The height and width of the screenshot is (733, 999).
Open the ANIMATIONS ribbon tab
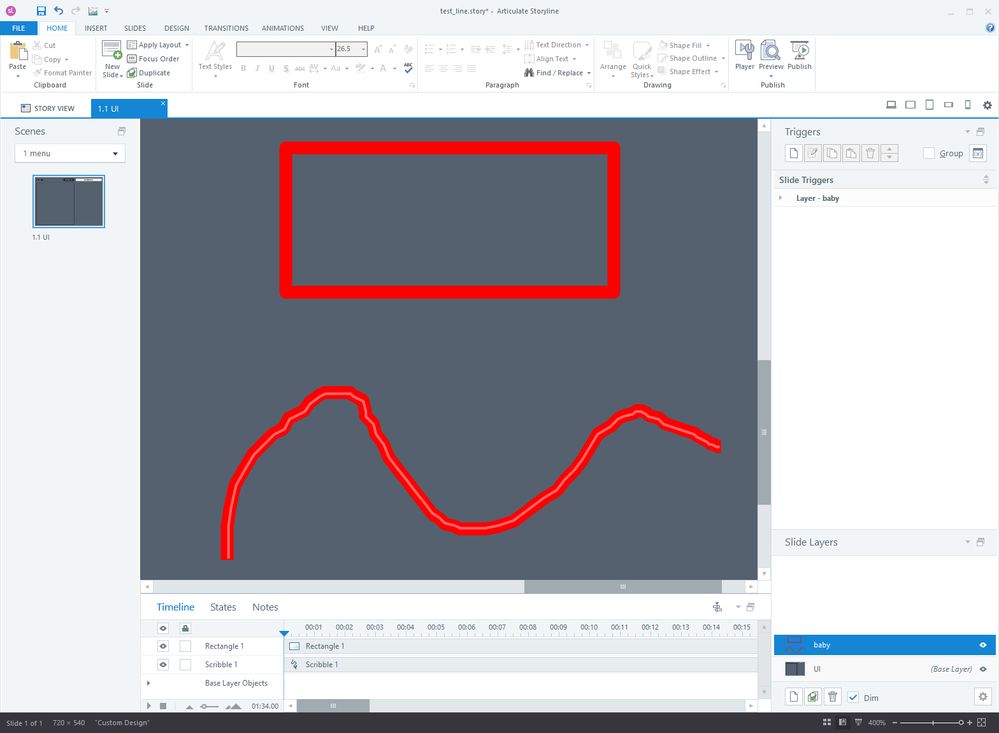pyautogui.click(x=283, y=28)
